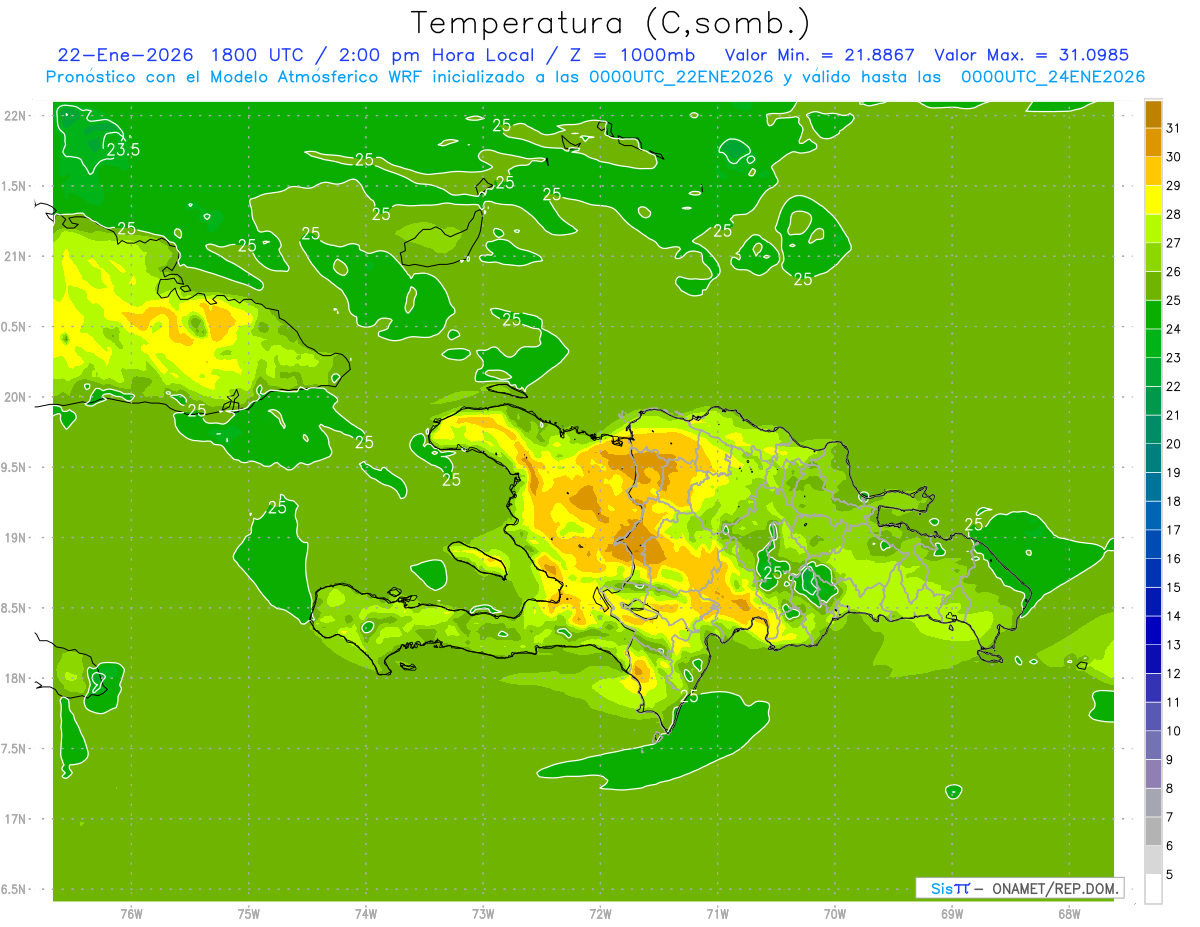
Task: Click the '71W' longitude label
Action: (x=717, y=914)
